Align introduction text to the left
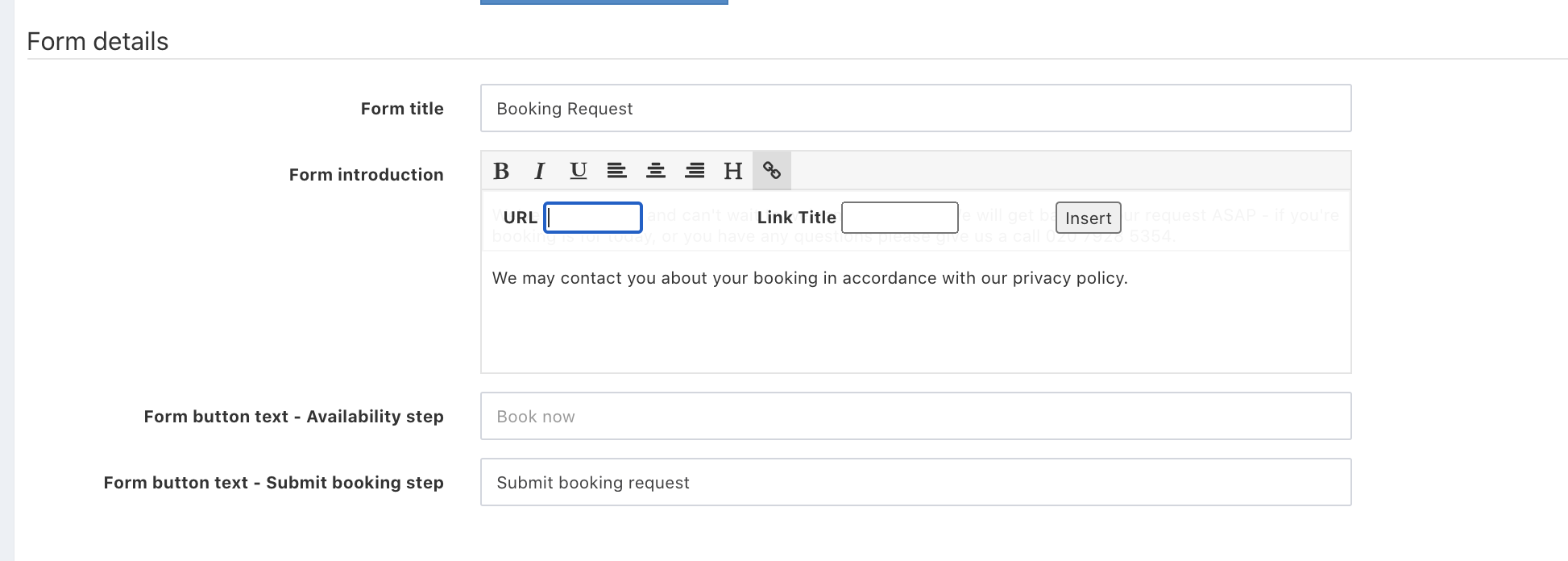 tap(616, 171)
